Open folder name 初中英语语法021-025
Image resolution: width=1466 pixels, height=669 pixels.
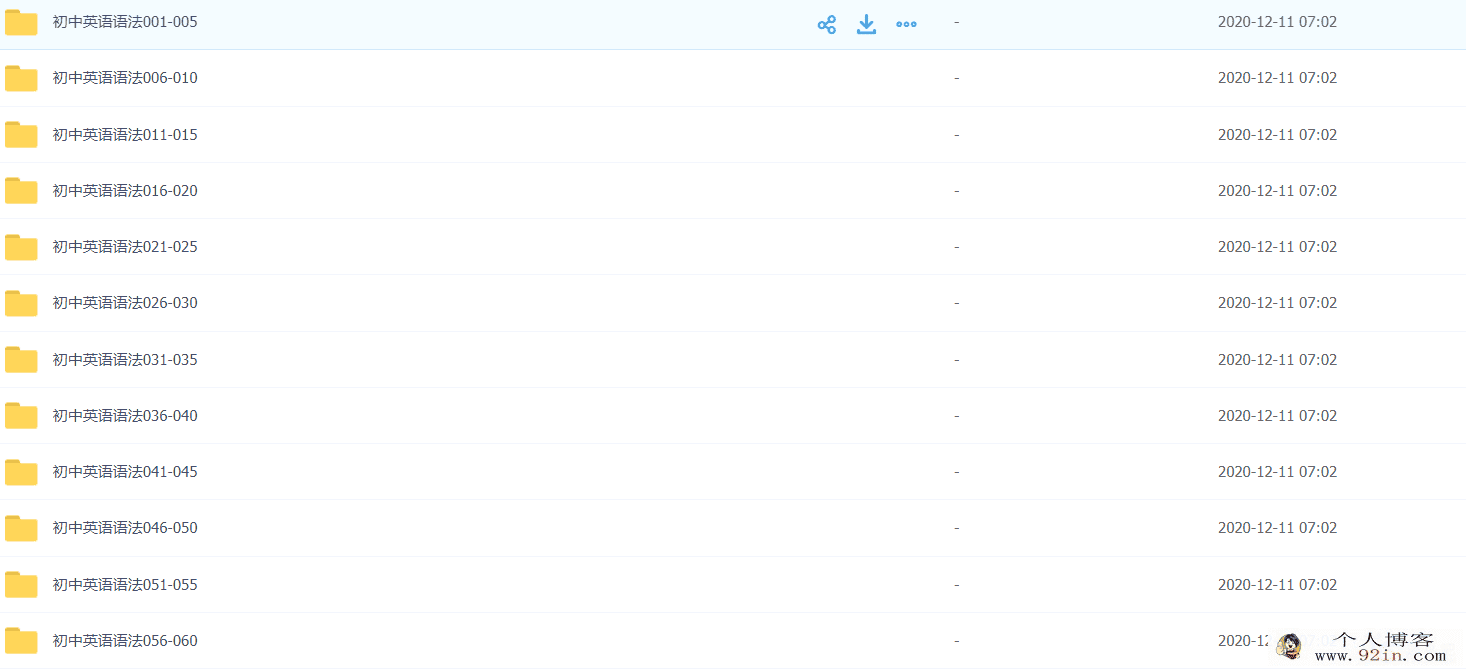[x=125, y=247]
